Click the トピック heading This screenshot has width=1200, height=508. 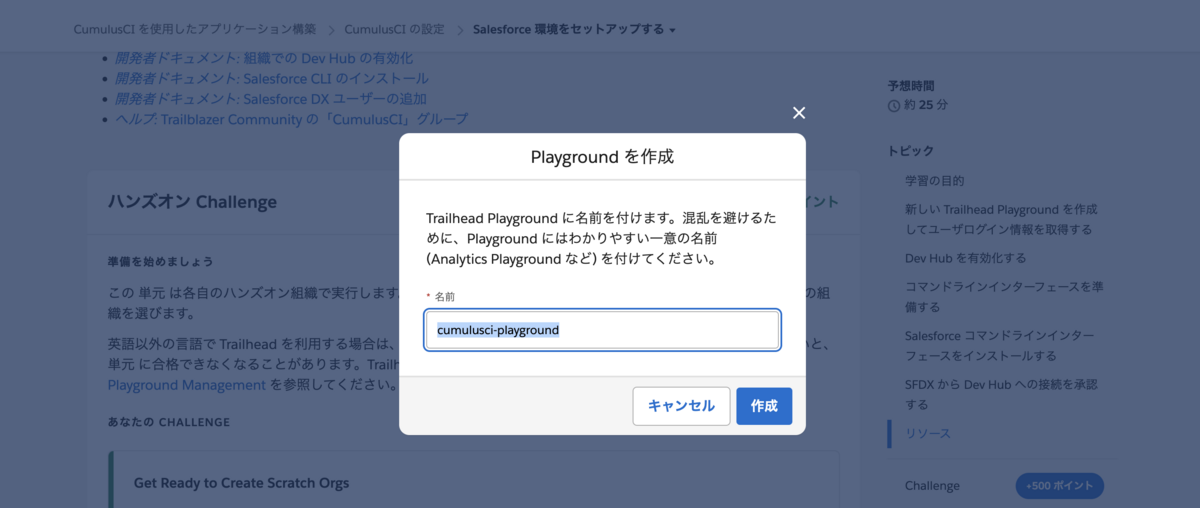coord(911,151)
